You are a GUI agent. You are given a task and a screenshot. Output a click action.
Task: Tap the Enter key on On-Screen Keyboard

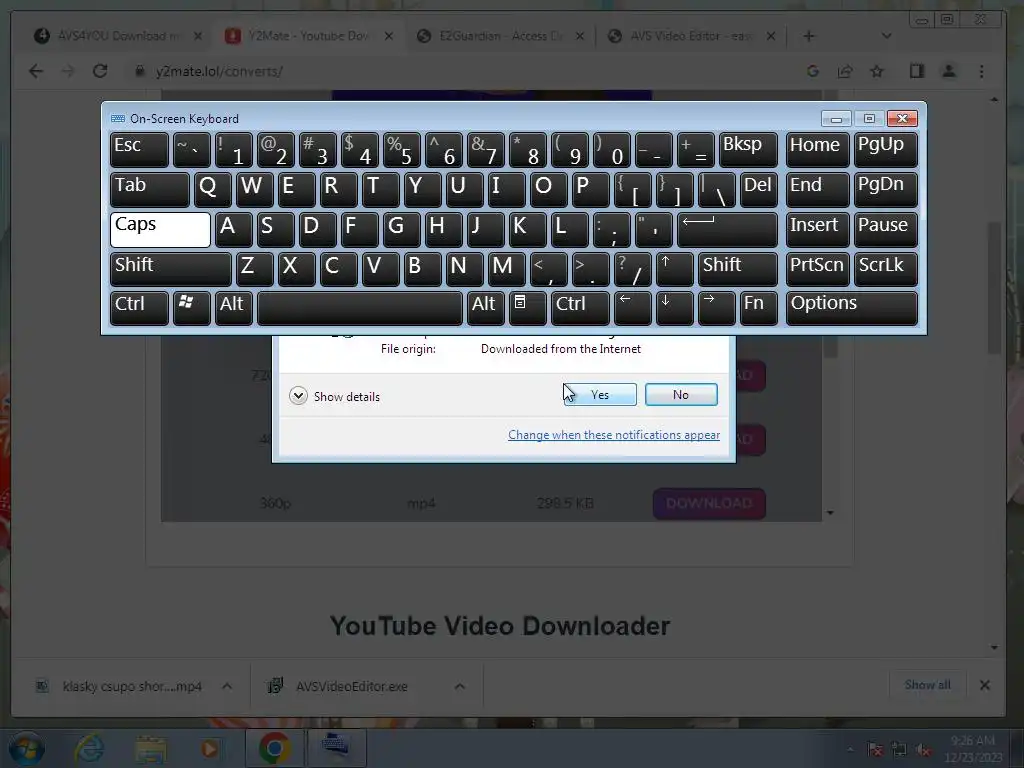click(728, 229)
